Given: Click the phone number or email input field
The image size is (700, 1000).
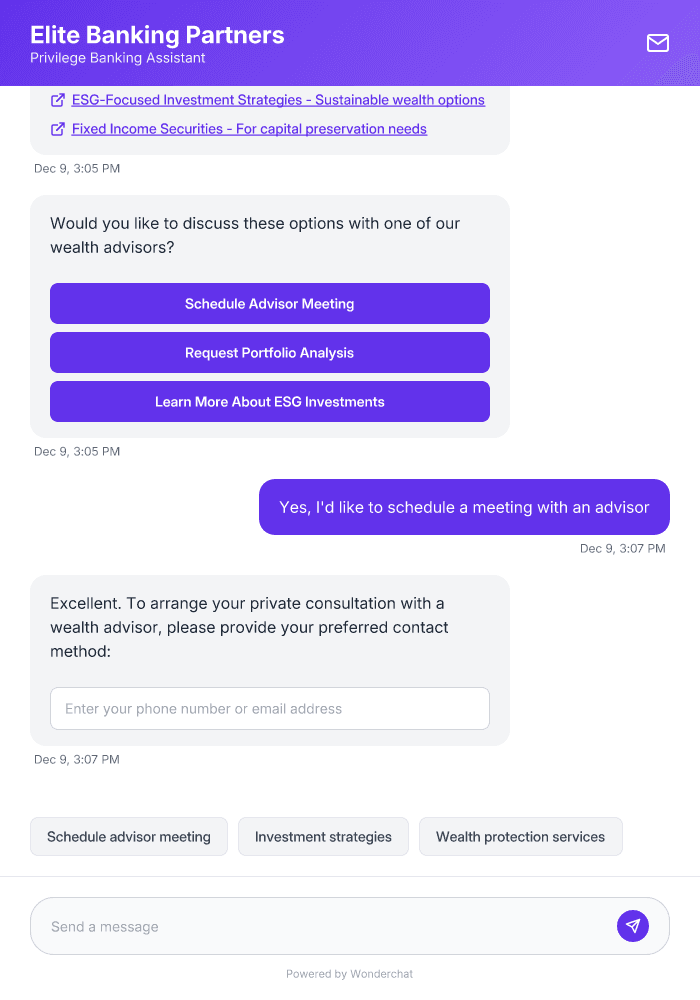Looking at the screenshot, I should point(270,708).
